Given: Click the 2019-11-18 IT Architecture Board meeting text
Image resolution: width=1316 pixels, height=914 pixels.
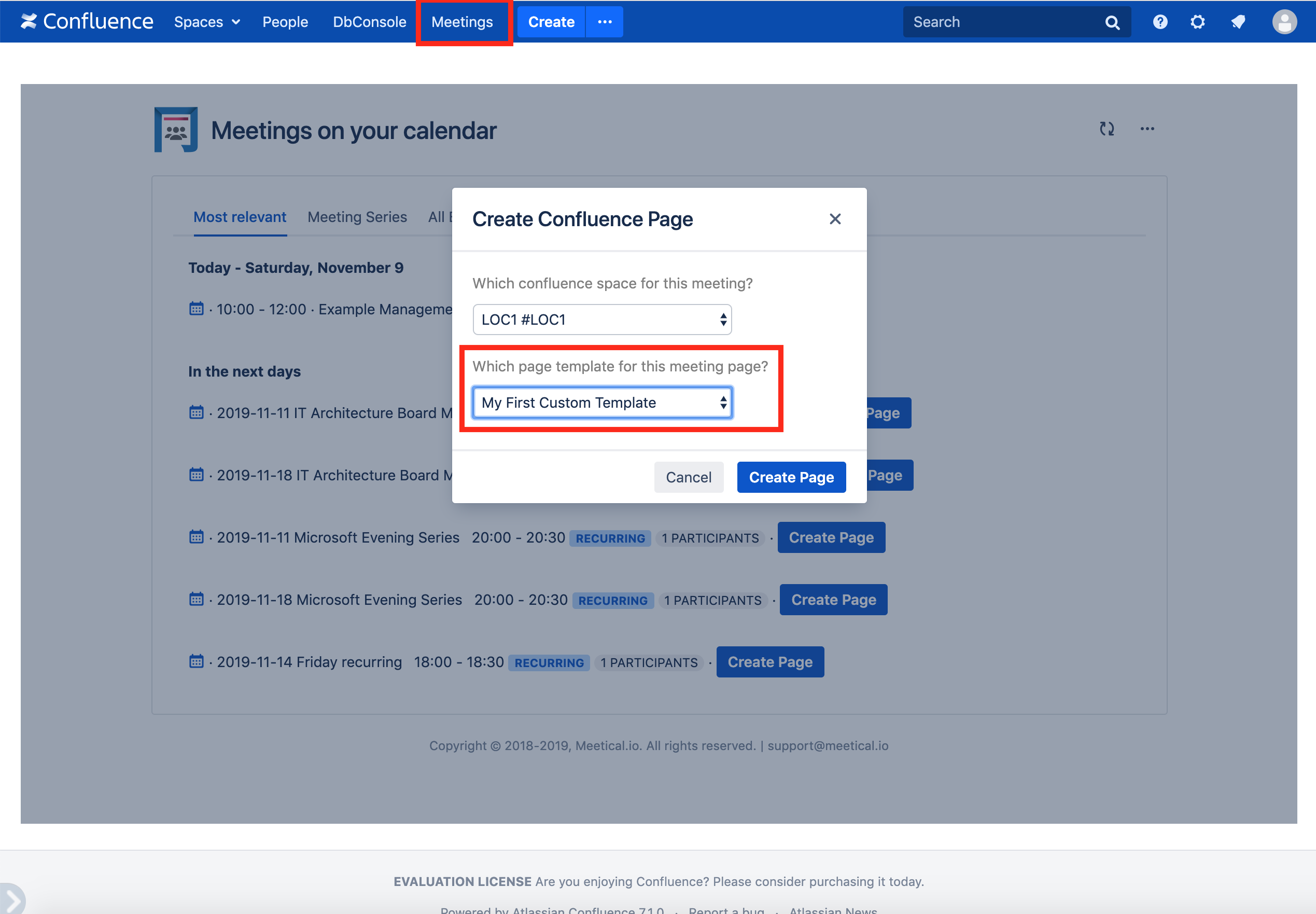Looking at the screenshot, I should tap(334, 475).
